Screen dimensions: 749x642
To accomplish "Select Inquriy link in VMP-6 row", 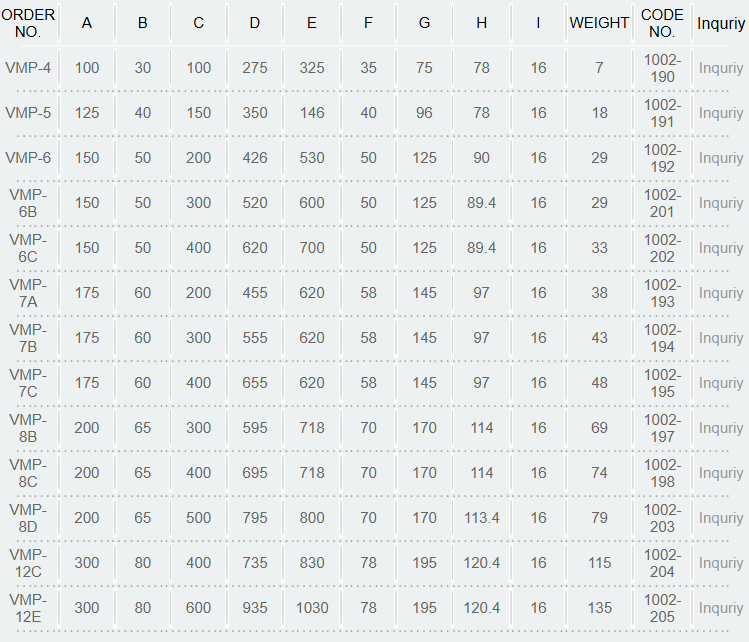I will pyautogui.click(x=720, y=158).
